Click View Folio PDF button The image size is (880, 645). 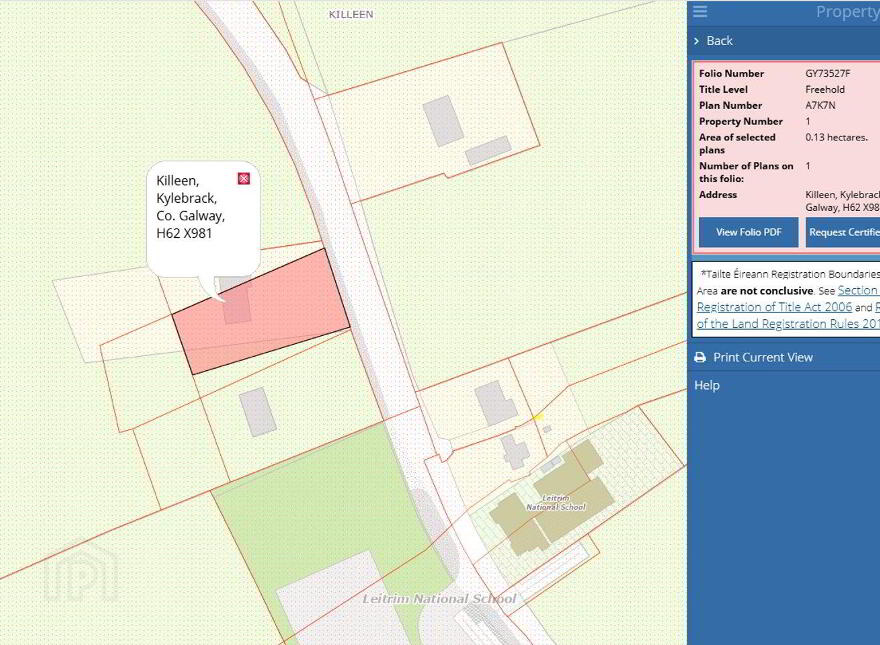tap(748, 232)
